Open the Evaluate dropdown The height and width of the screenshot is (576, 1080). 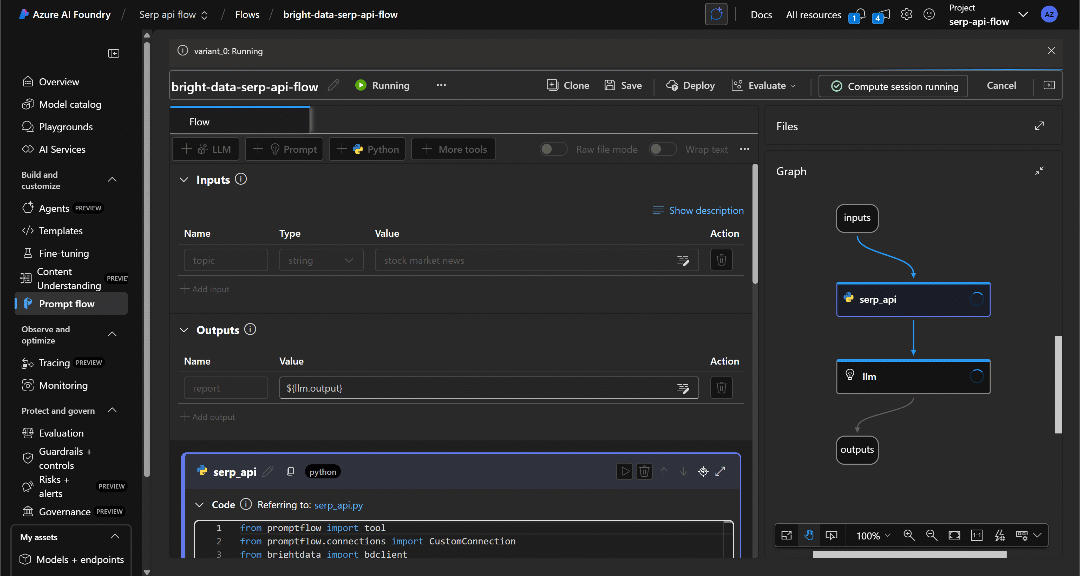pyautogui.click(x=765, y=86)
